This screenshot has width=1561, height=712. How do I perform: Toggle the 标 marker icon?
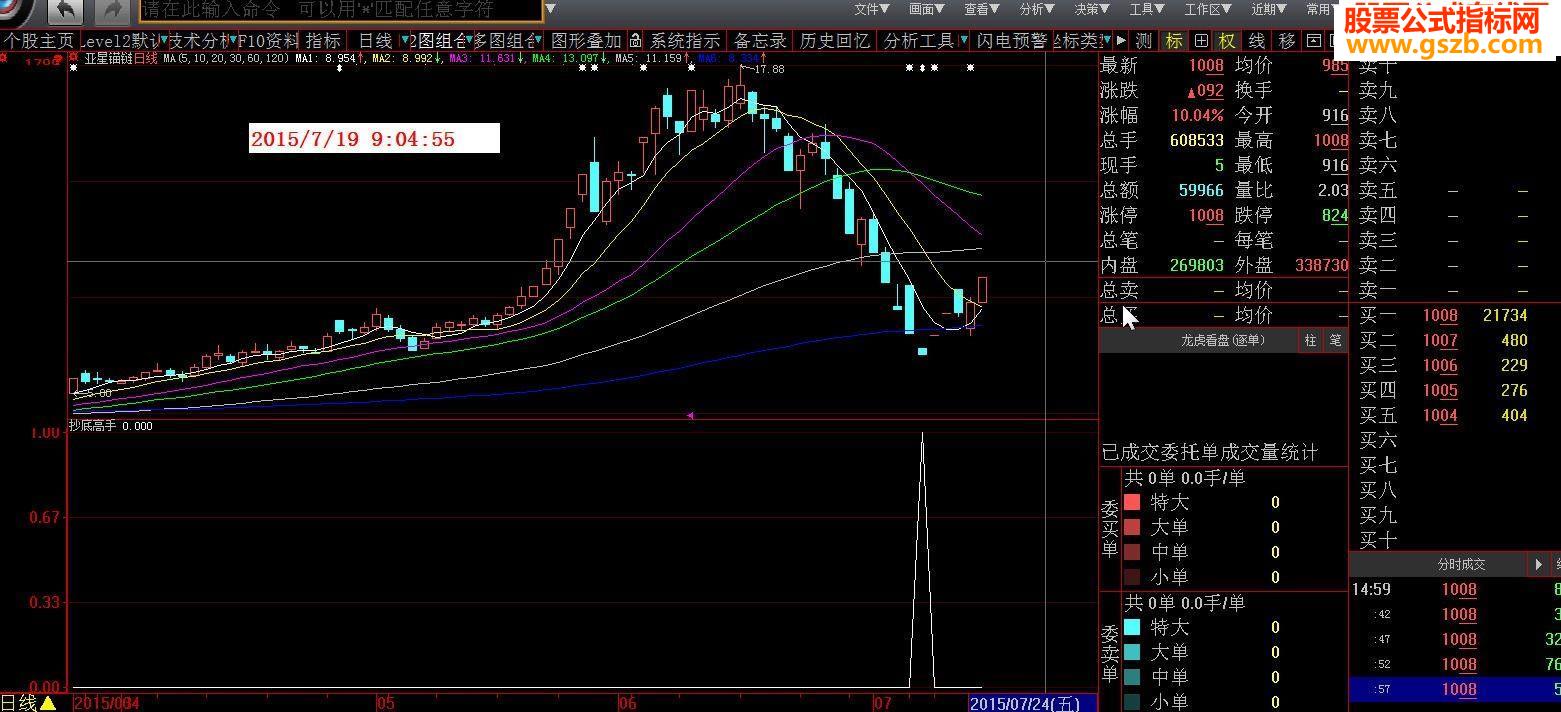[1174, 41]
